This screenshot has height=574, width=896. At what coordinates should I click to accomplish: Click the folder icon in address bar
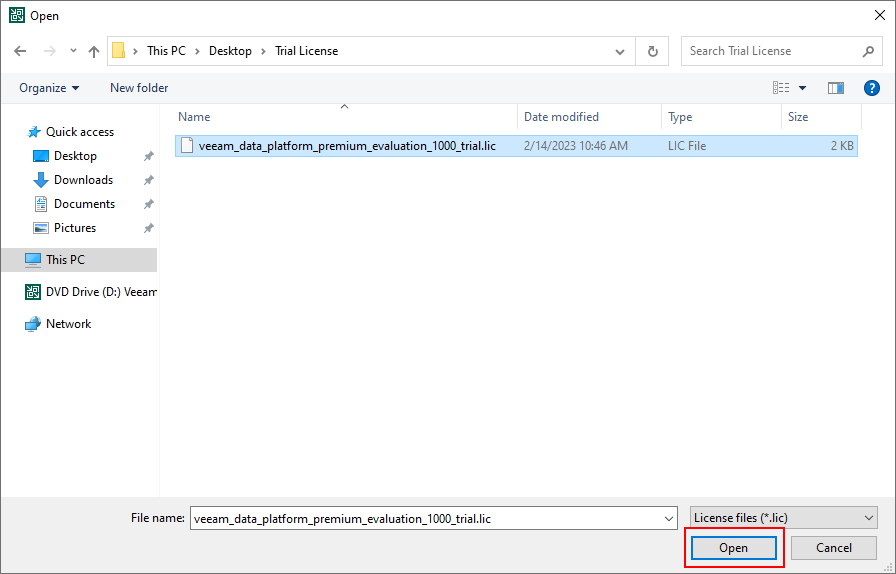[x=118, y=50]
